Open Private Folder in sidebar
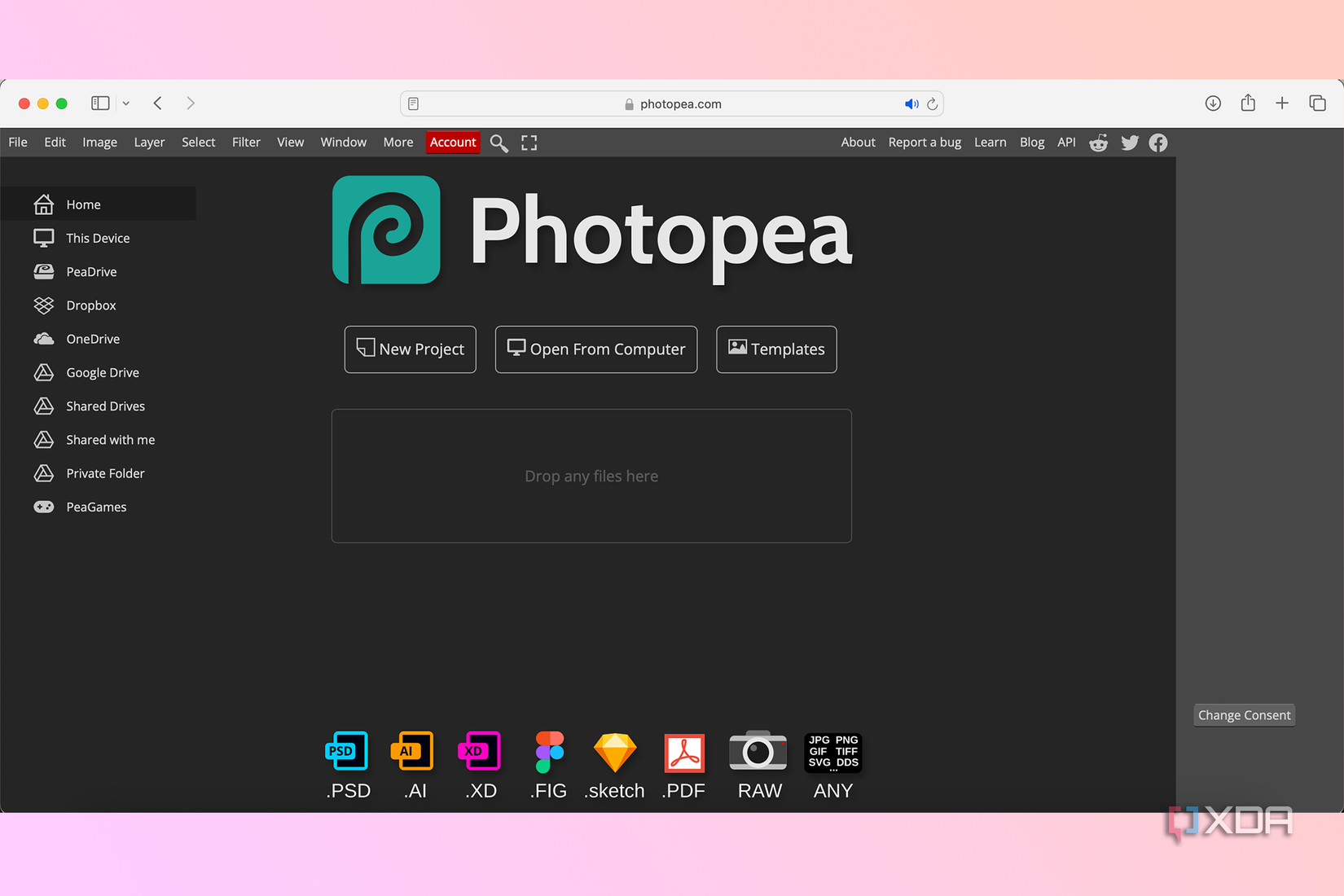The height and width of the screenshot is (896, 1344). coord(98,473)
